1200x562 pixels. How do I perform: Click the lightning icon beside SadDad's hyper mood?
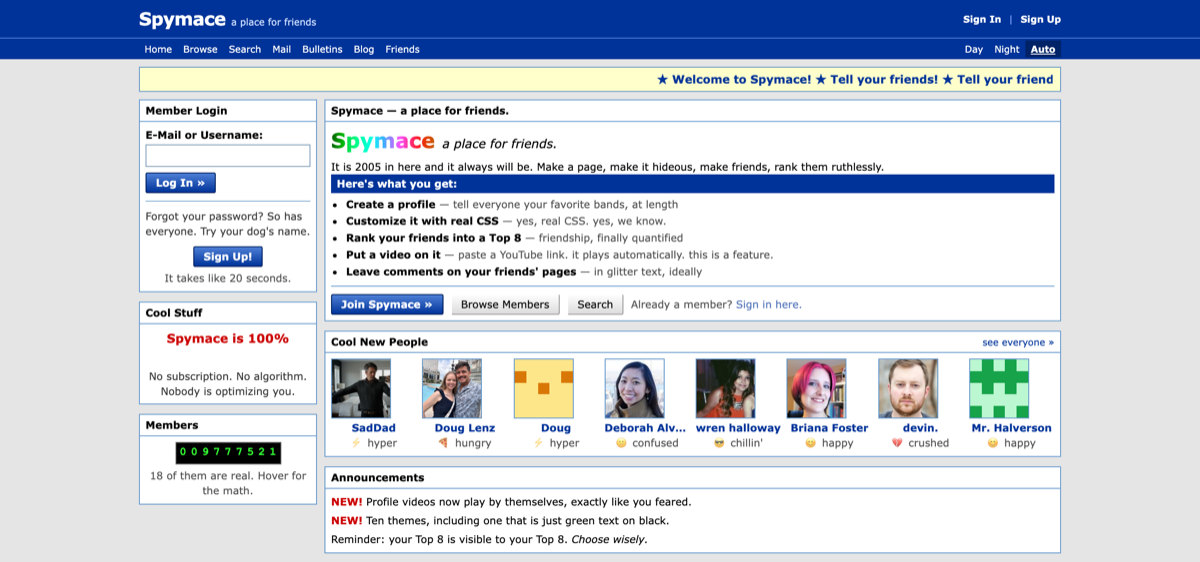point(355,443)
